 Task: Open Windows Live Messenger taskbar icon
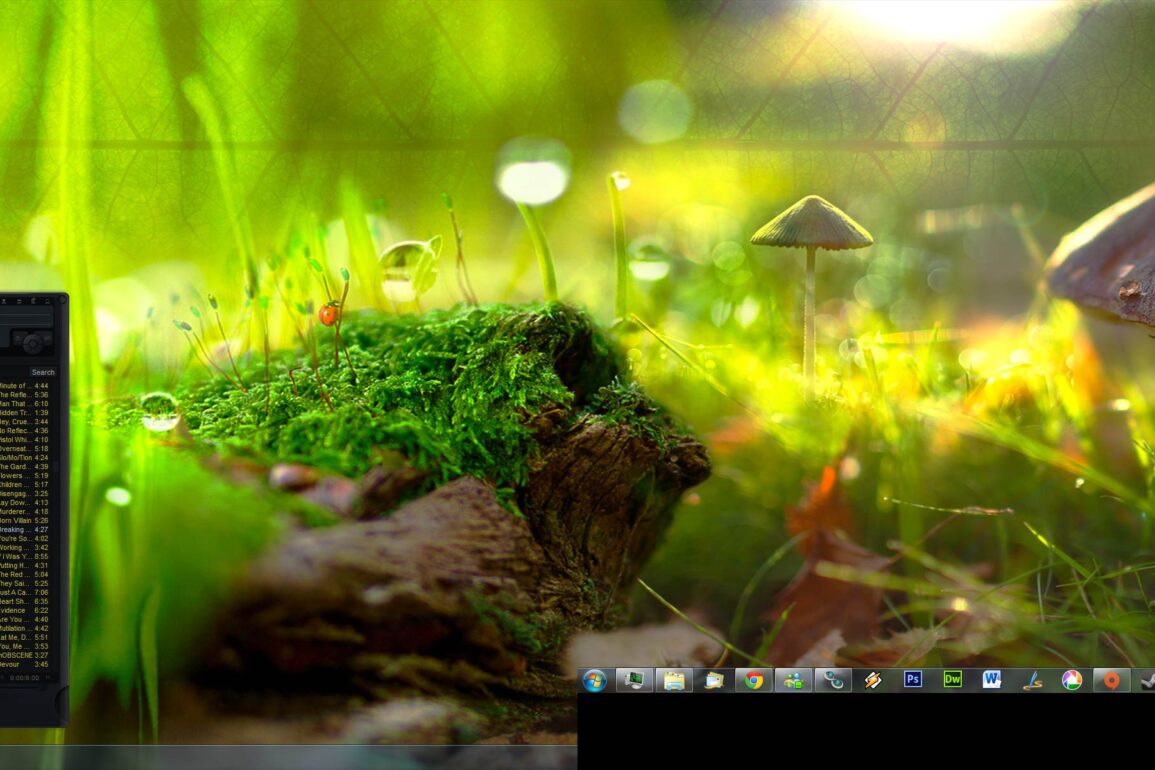(793, 680)
